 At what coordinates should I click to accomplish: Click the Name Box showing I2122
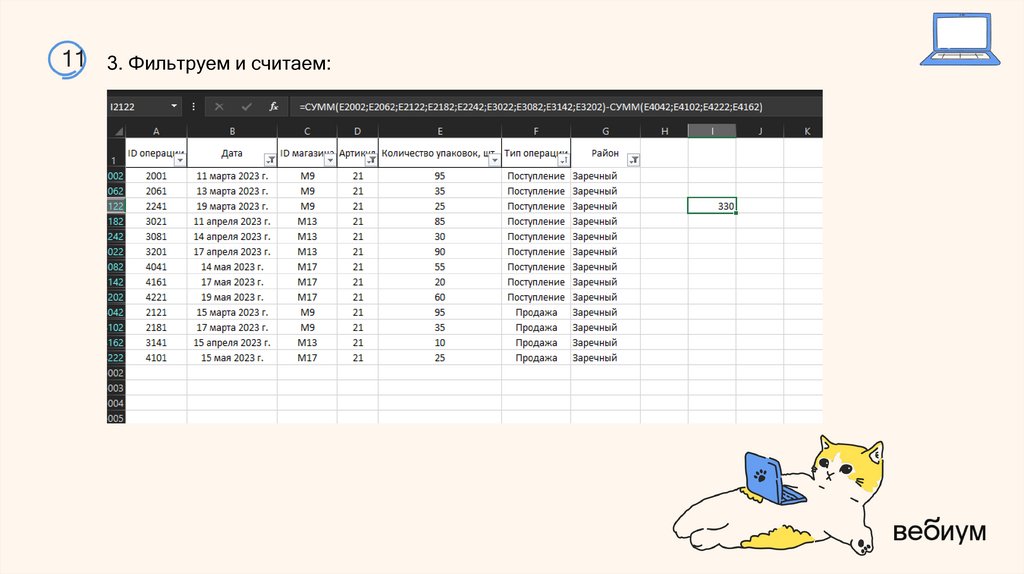click(135, 106)
